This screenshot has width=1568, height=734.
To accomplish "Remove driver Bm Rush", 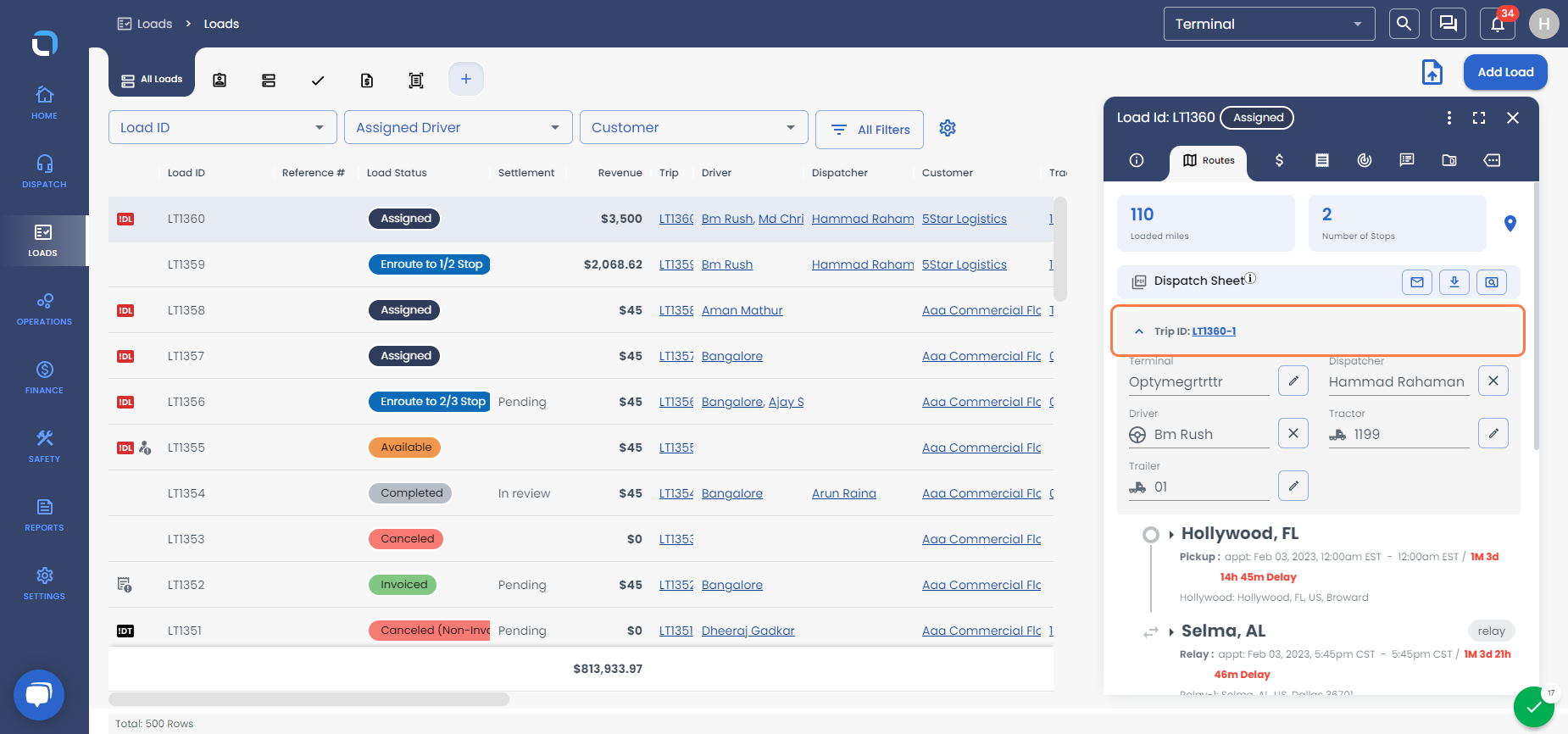I will [1293, 433].
